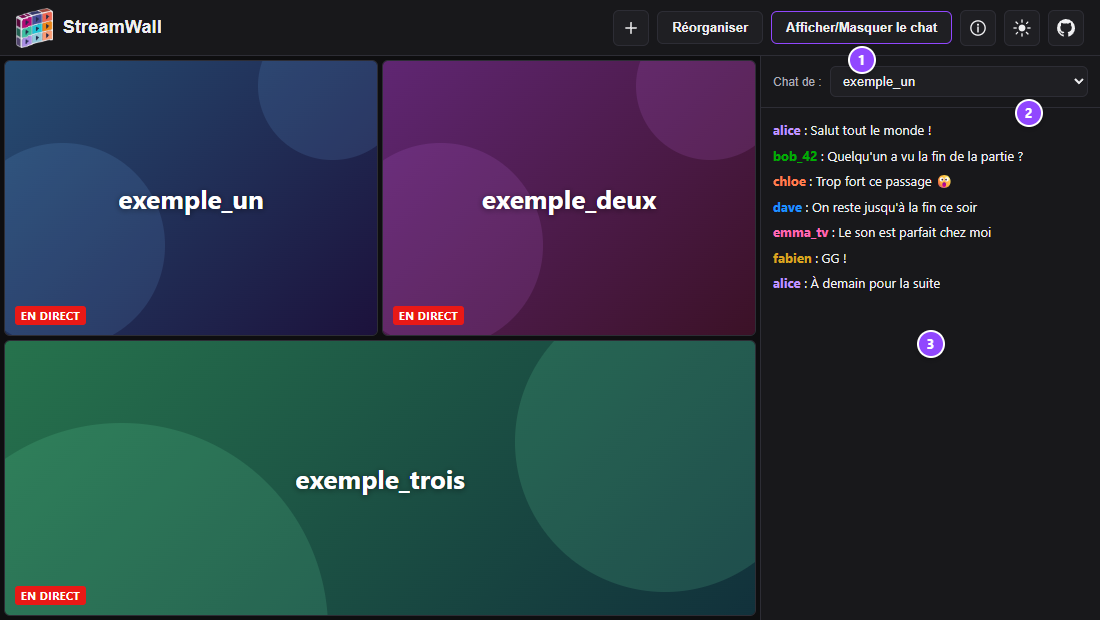The height and width of the screenshot is (620, 1100).
Task: Toggle light theme via sun icon
Action: (1021, 28)
